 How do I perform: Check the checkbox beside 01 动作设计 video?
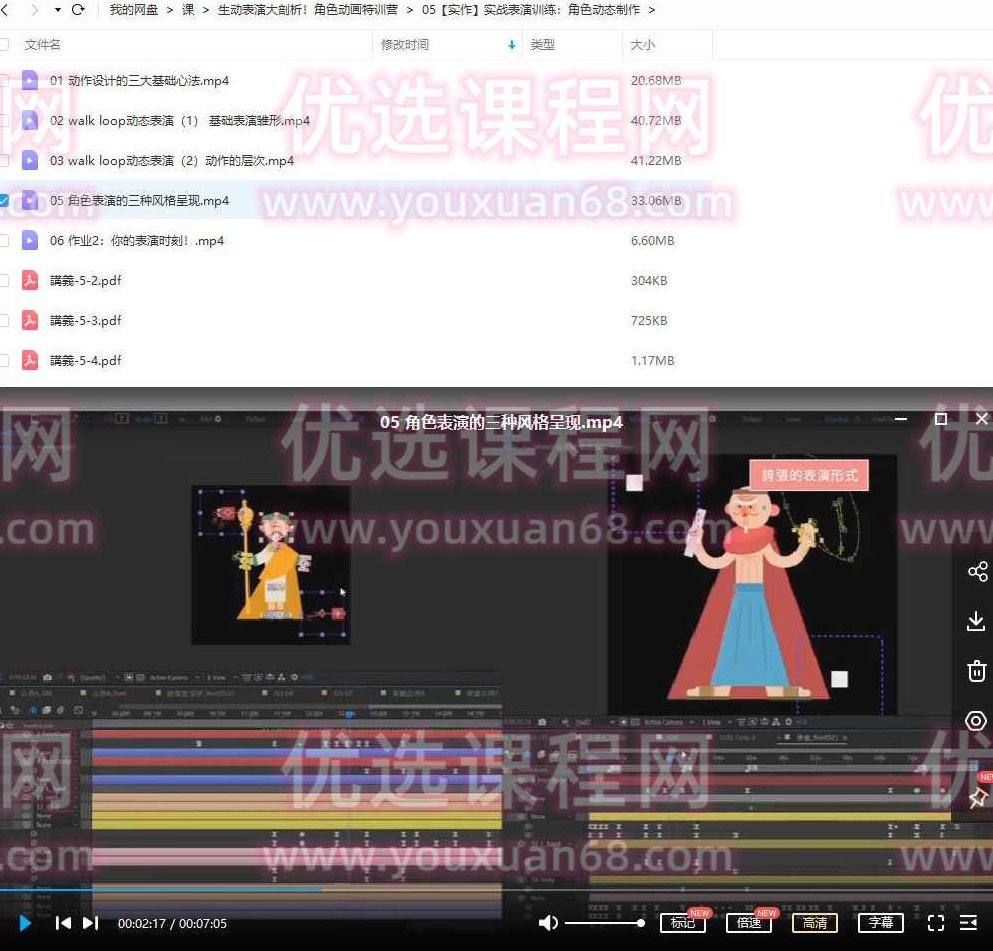coord(7,80)
